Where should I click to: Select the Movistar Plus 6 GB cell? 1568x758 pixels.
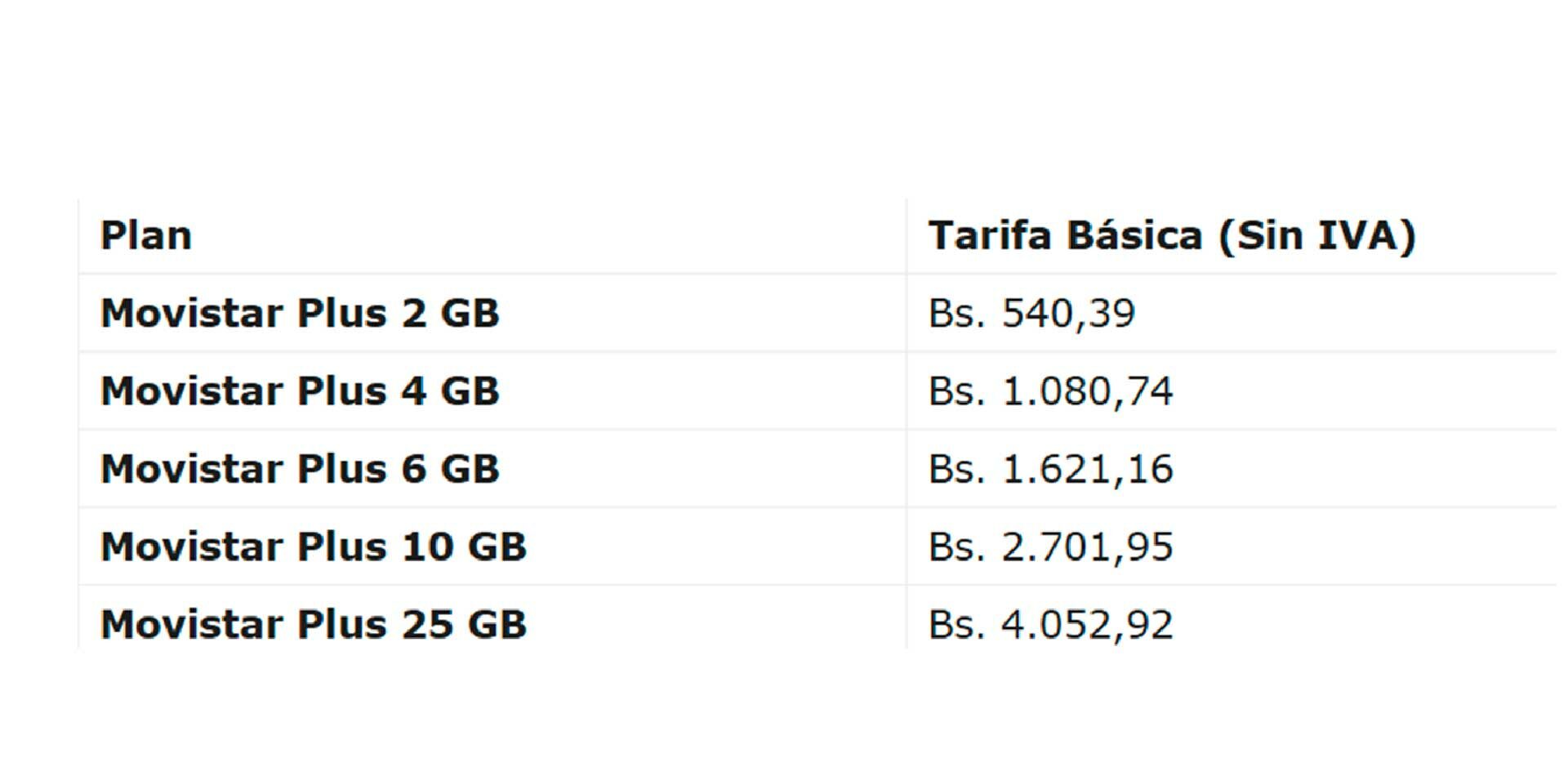click(300, 469)
